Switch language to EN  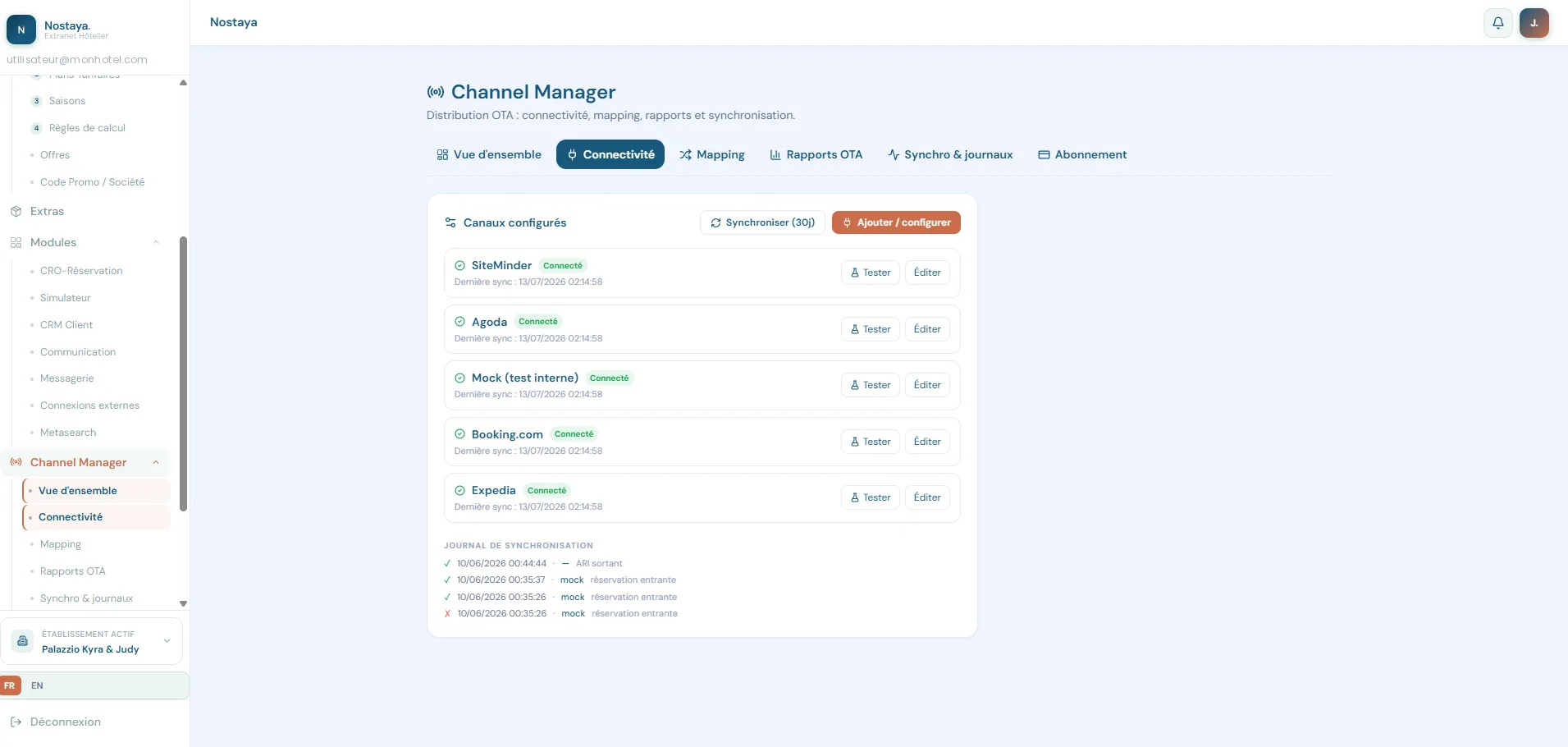pos(37,685)
